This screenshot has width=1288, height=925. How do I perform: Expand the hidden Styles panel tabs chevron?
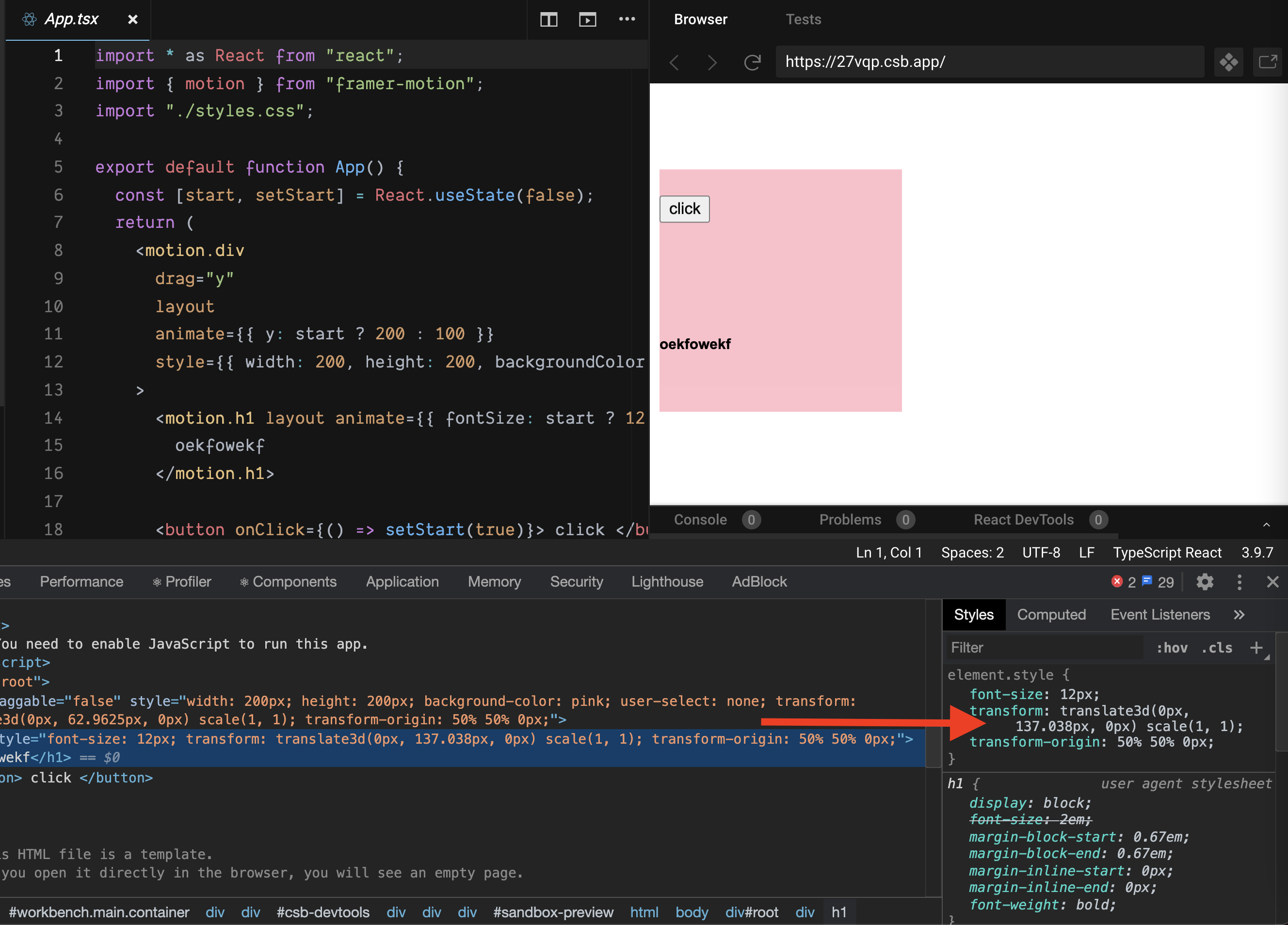click(x=1239, y=614)
